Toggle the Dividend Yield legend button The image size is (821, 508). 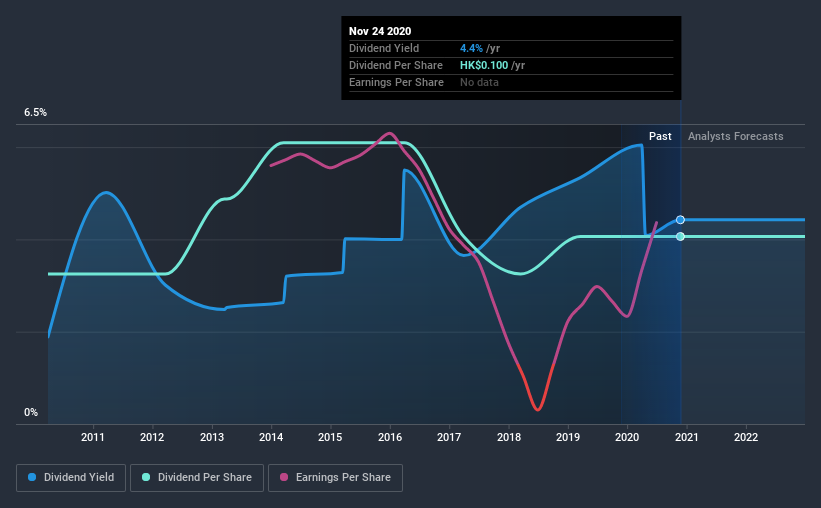(71, 478)
